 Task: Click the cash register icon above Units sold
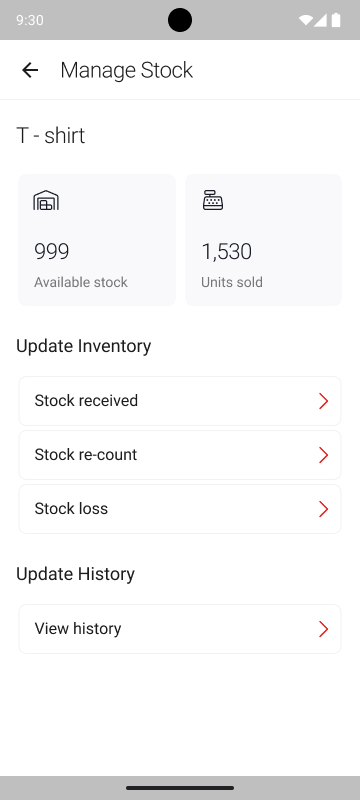click(213, 200)
